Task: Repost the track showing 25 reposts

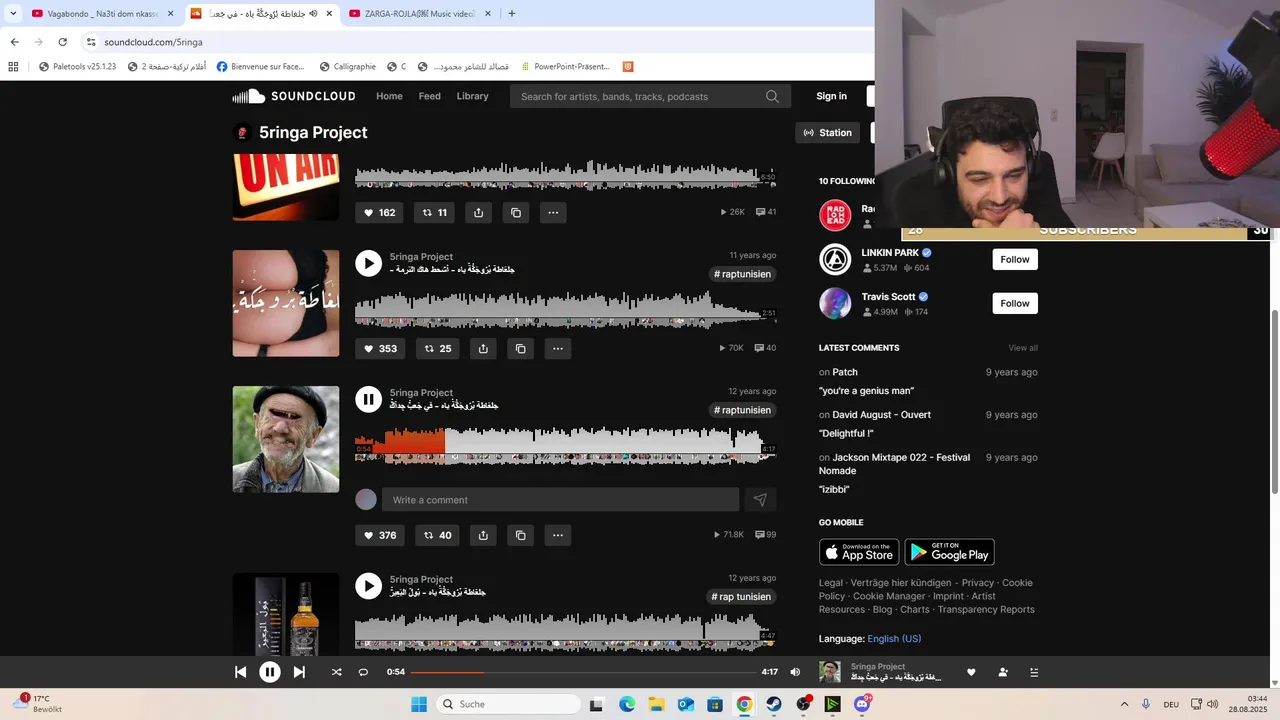Action: [437, 348]
